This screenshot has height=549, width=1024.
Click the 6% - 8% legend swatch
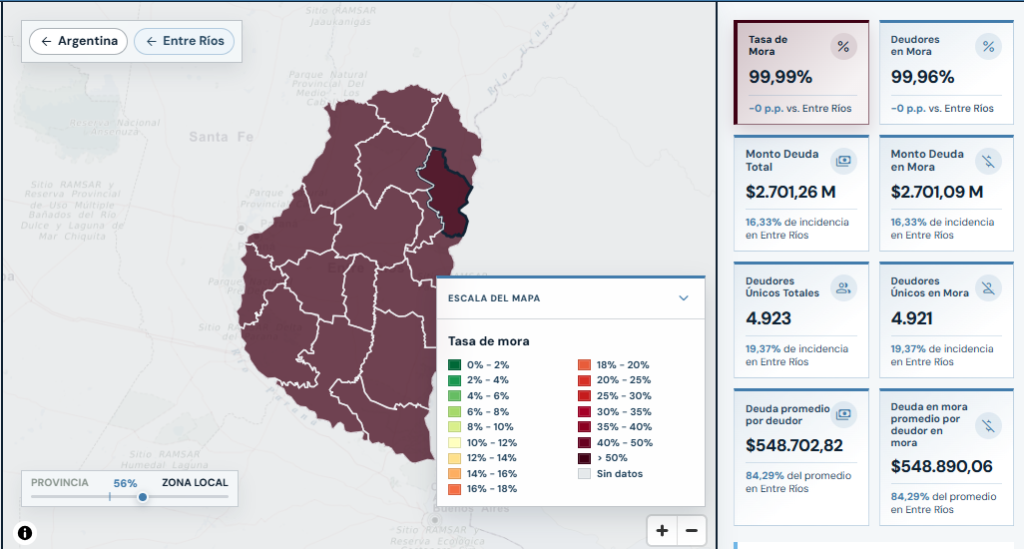(455, 411)
